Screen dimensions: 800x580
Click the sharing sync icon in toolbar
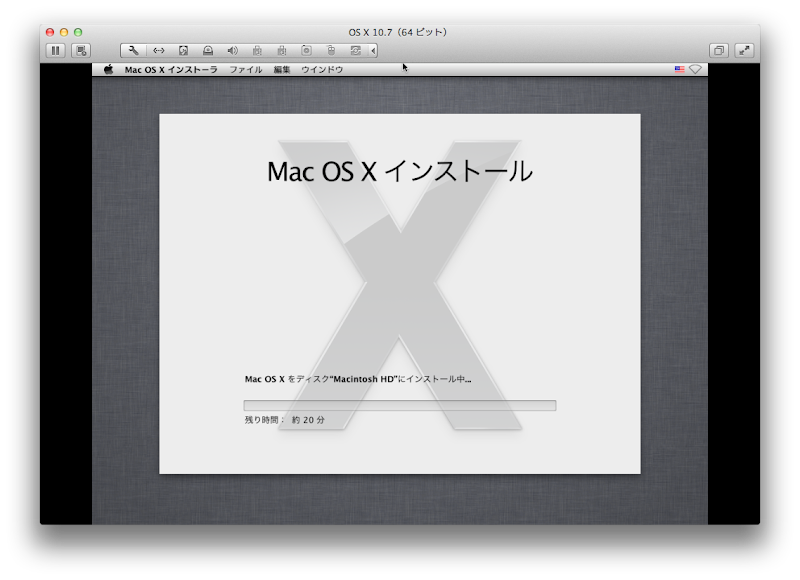click(356, 51)
